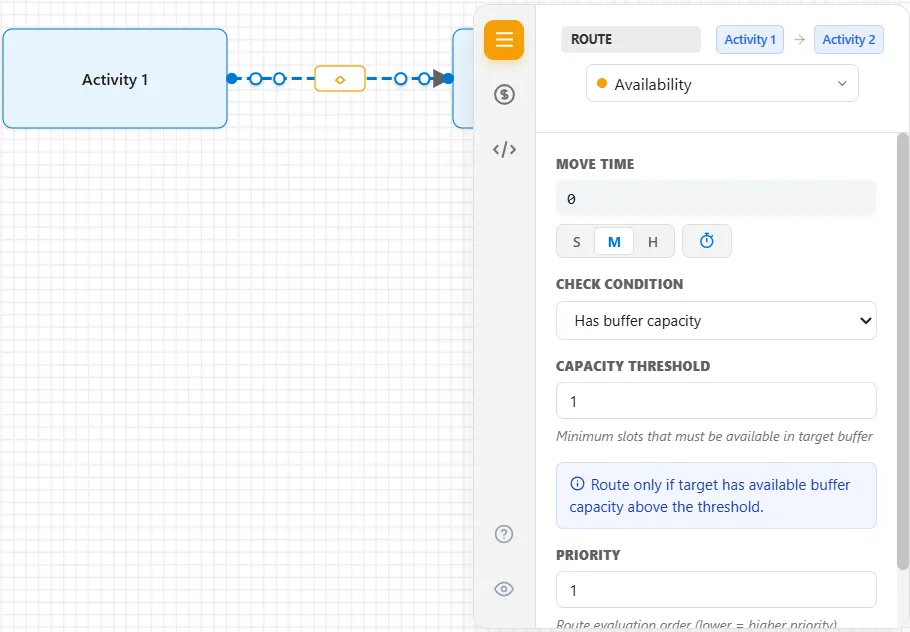The image size is (910, 632).
Task: Select the Activity 1 node on canvas
Action: click(115, 79)
